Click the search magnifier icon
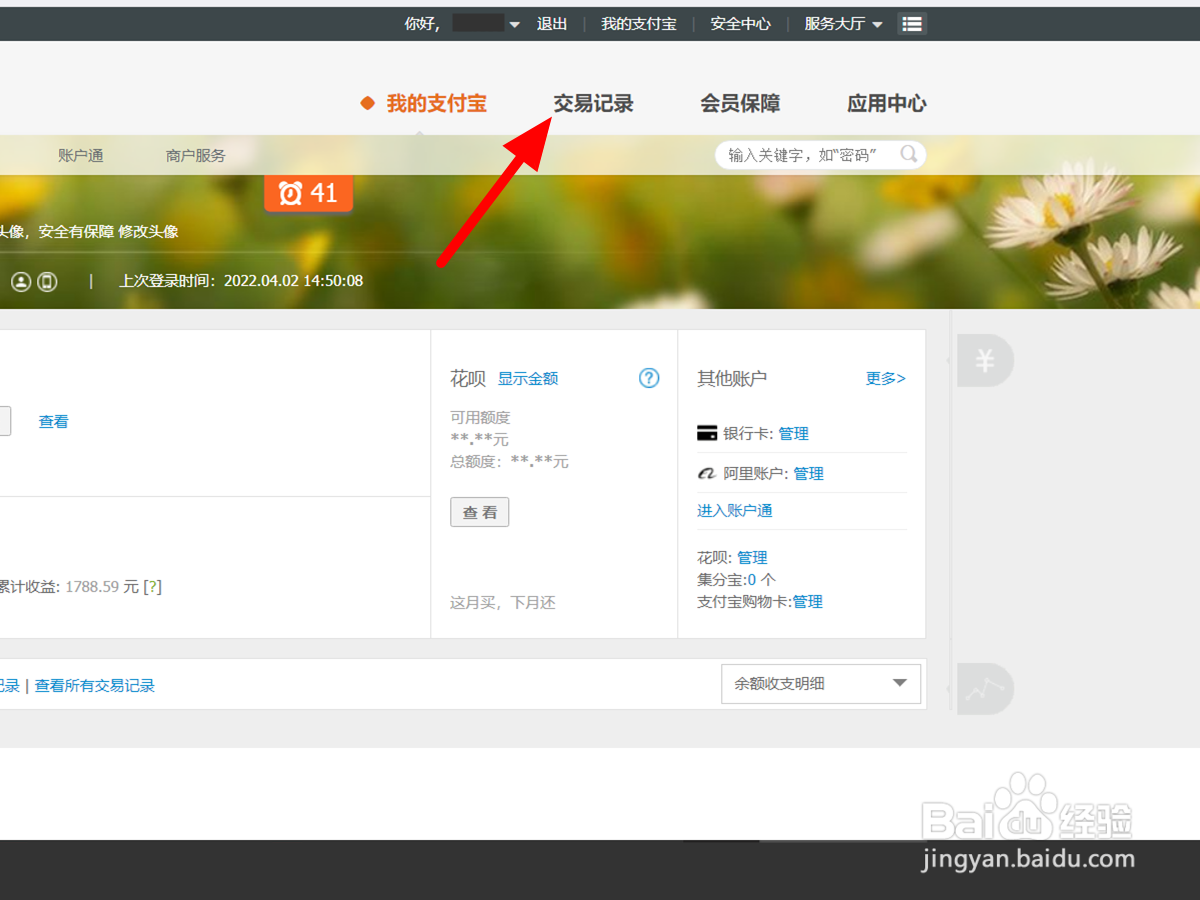The image size is (1200, 900). pos(908,155)
